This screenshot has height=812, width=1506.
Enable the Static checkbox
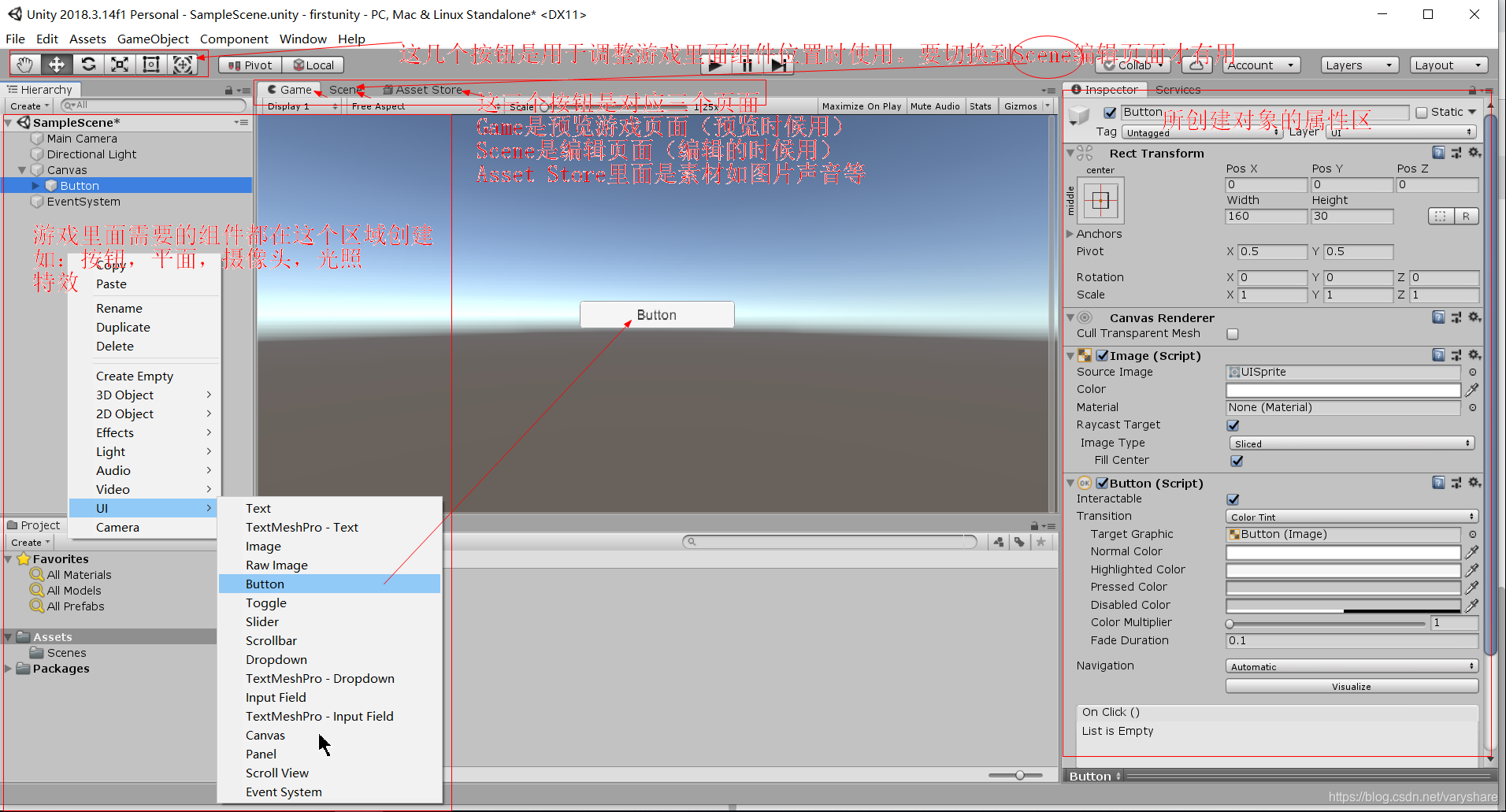[x=1422, y=113]
